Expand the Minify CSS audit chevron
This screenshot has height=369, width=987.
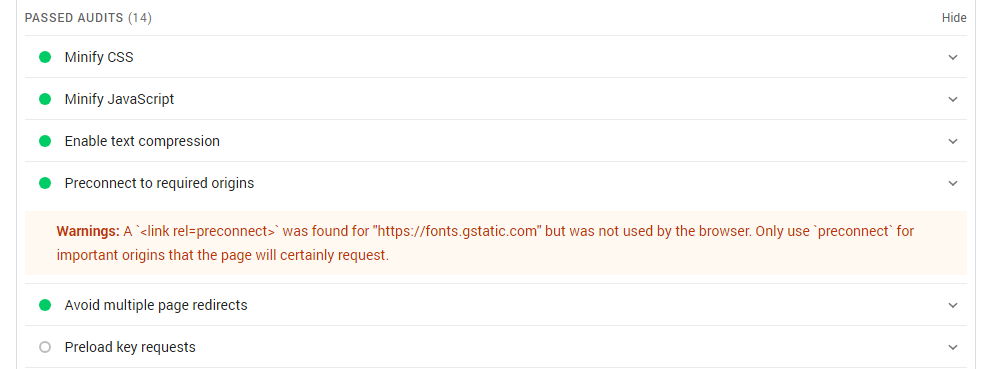pos(953,57)
